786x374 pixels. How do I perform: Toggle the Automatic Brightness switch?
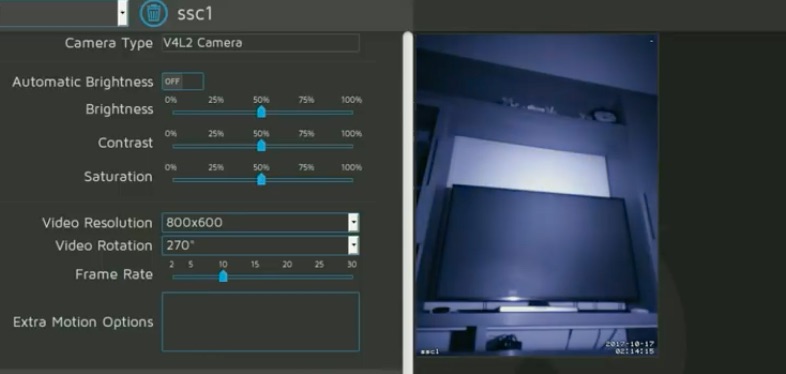click(x=182, y=81)
